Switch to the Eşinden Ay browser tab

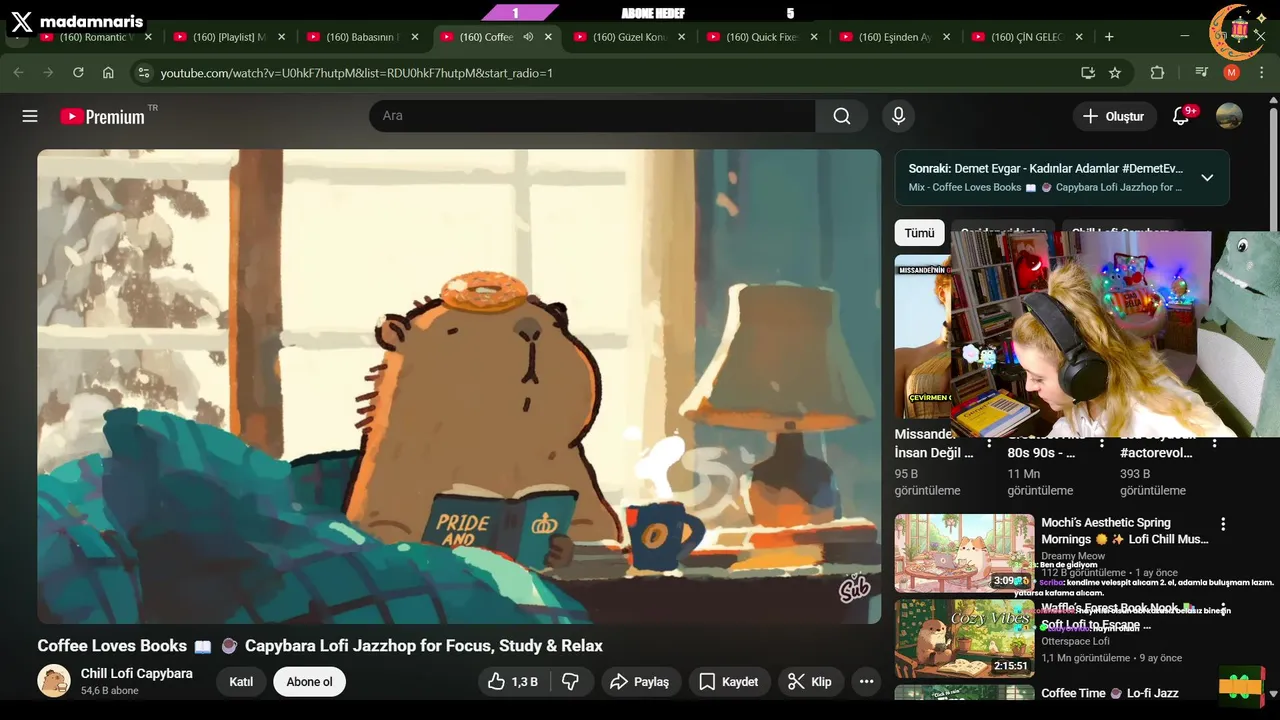896,37
